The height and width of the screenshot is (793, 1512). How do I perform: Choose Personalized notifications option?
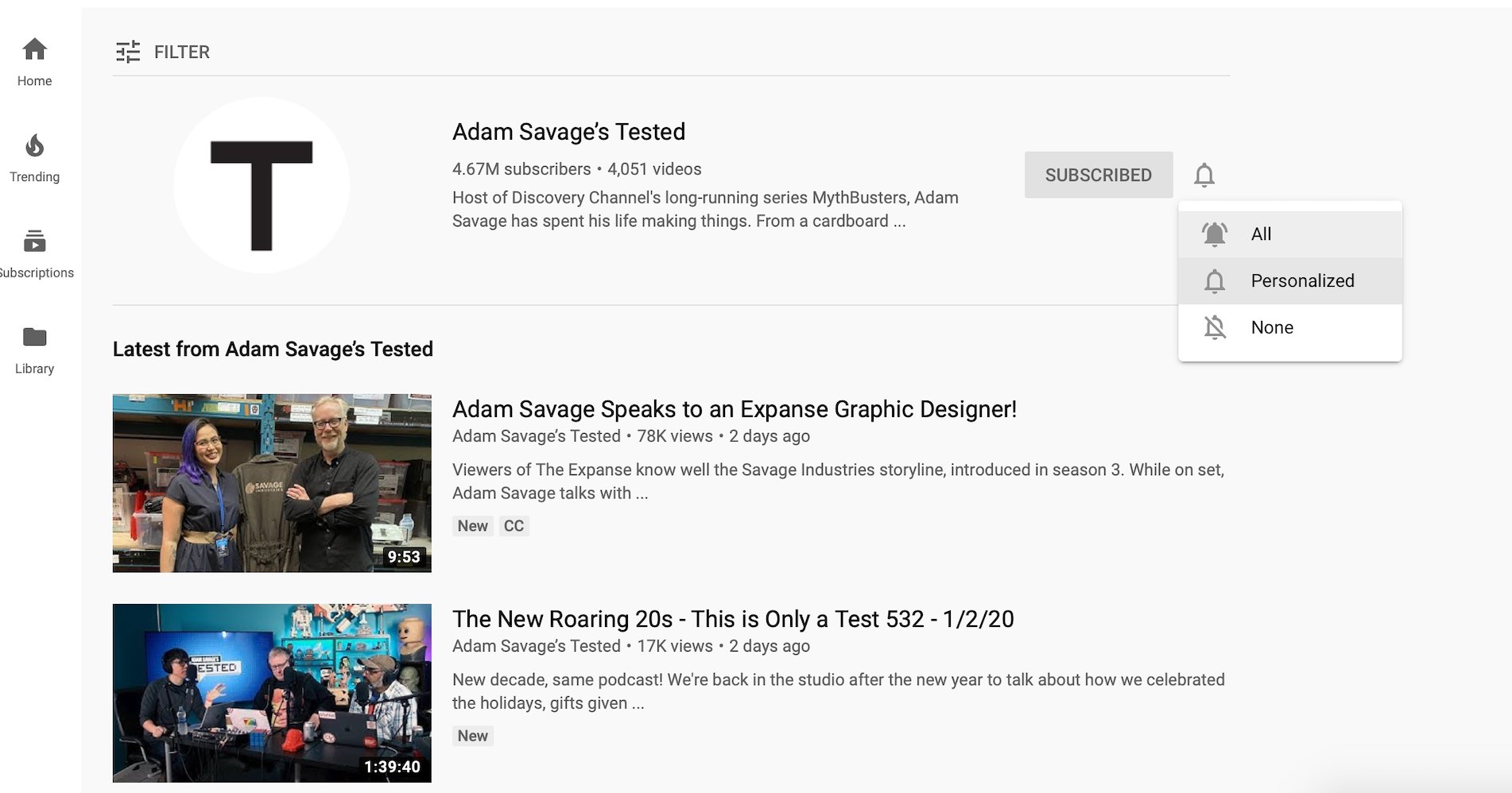(1290, 281)
